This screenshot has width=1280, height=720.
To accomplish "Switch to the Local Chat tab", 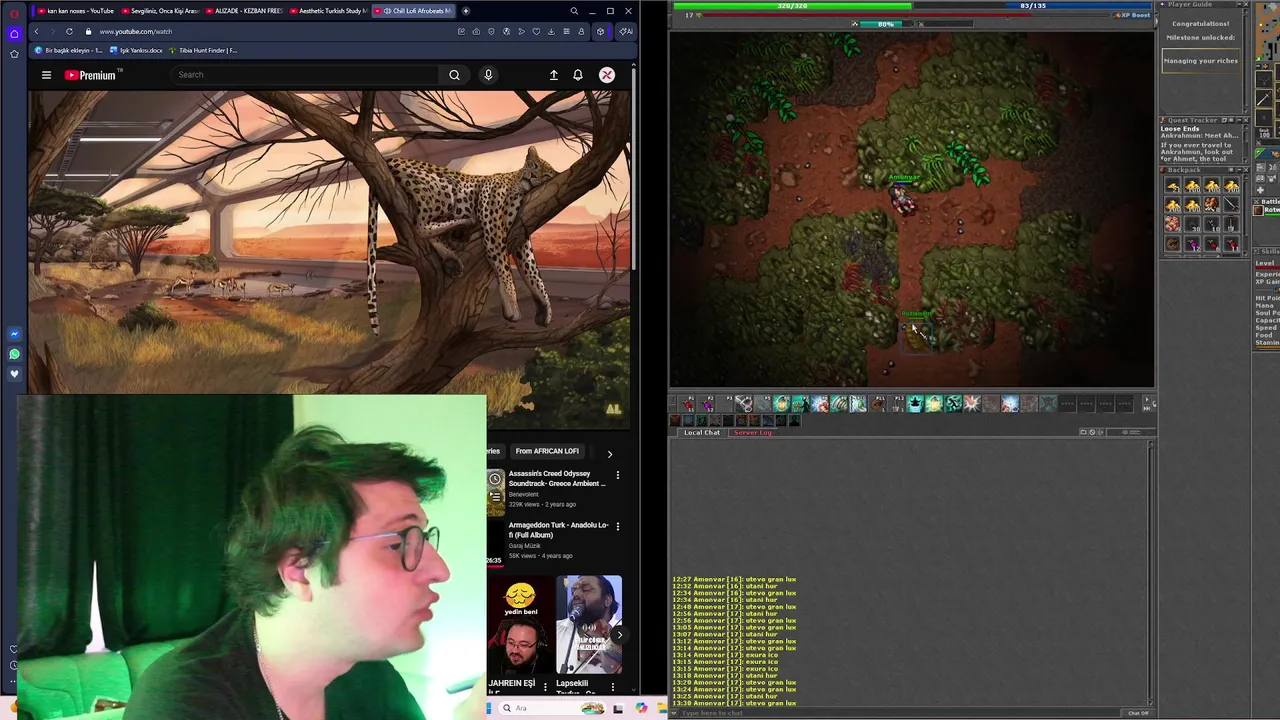I will 702,432.
